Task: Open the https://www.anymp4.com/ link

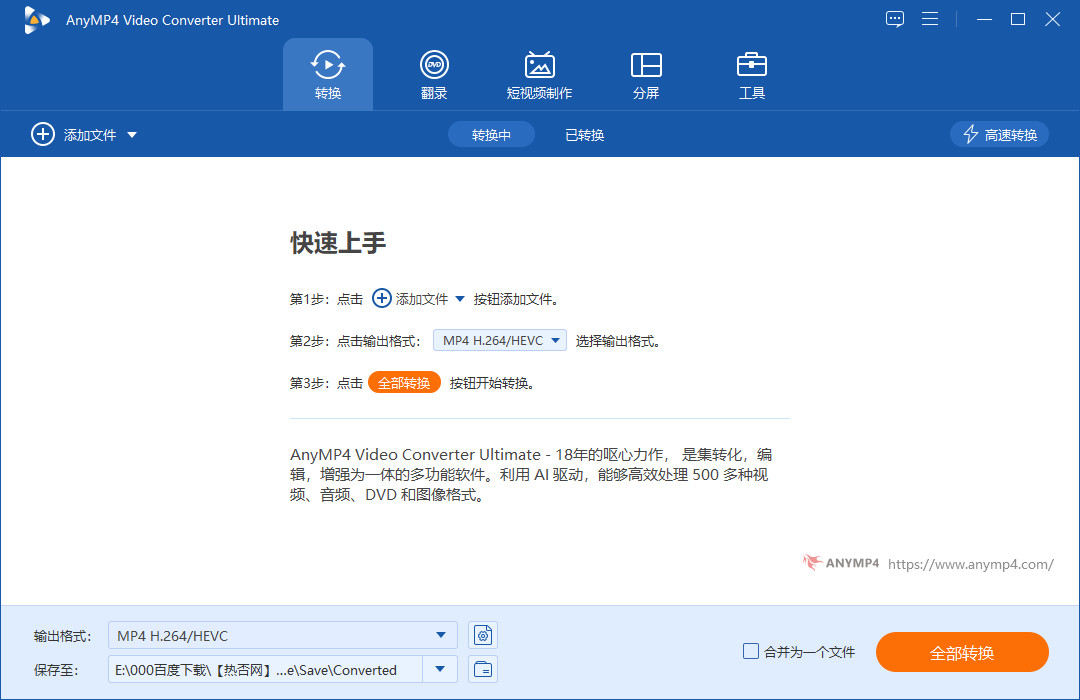Action: (970, 564)
